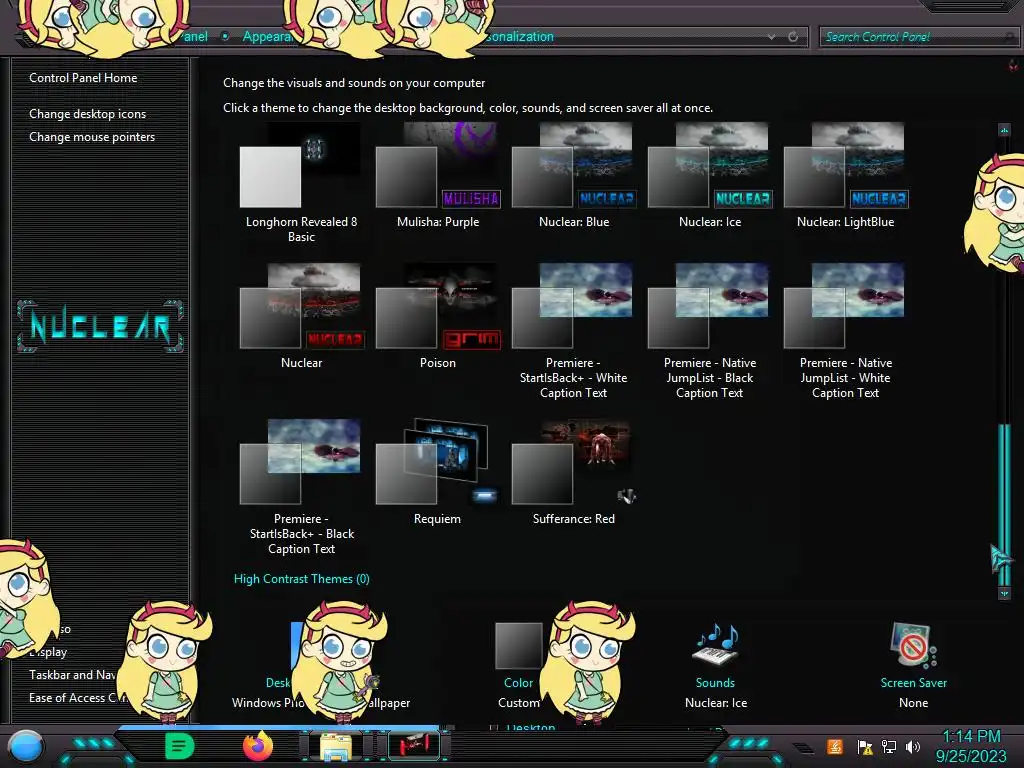Image resolution: width=1024 pixels, height=768 pixels.
Task: Open the Start orb
Action: [26, 746]
